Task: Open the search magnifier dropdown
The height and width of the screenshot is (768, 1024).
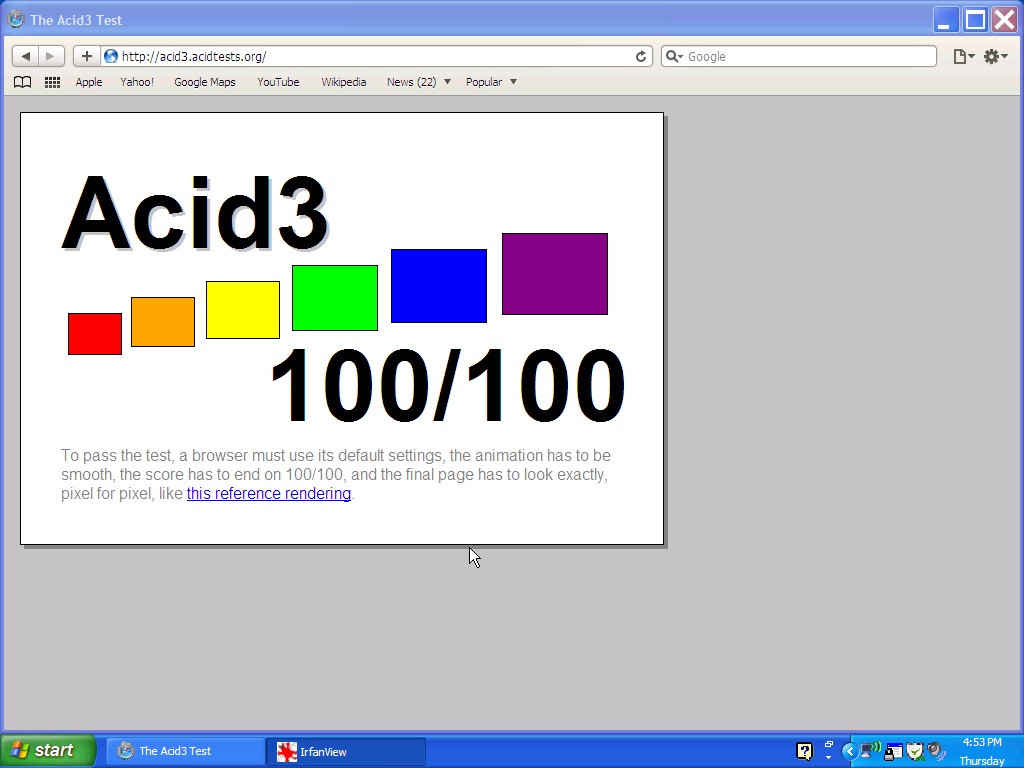Action: [674, 57]
